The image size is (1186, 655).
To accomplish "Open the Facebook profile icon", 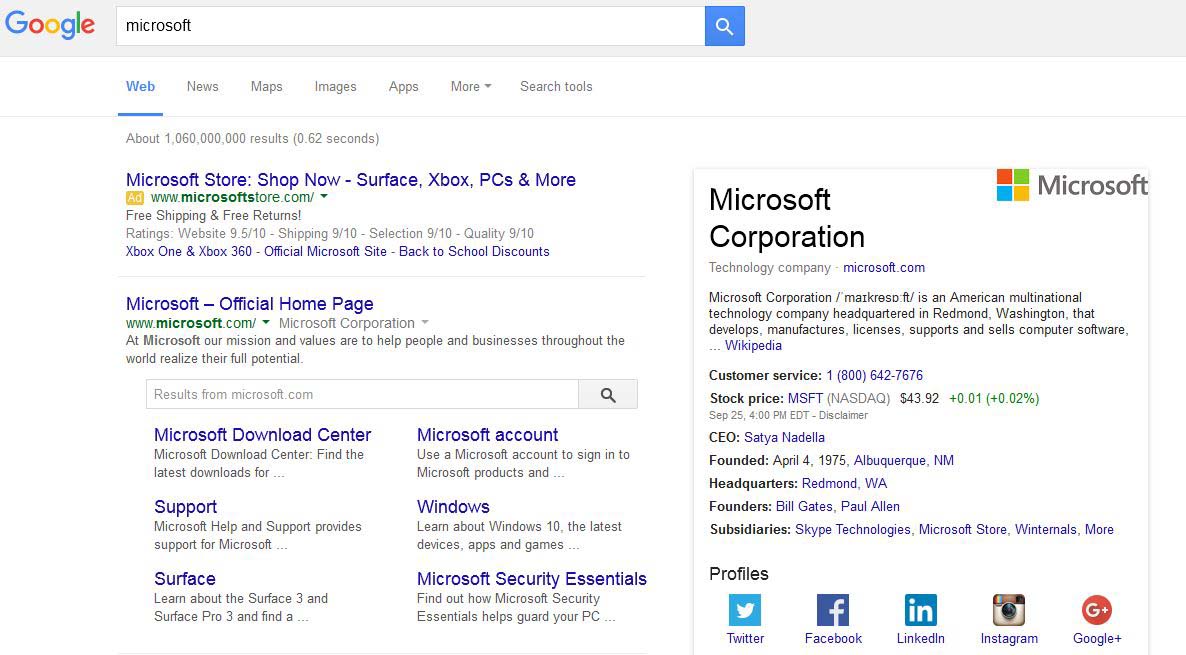I will [x=832, y=609].
